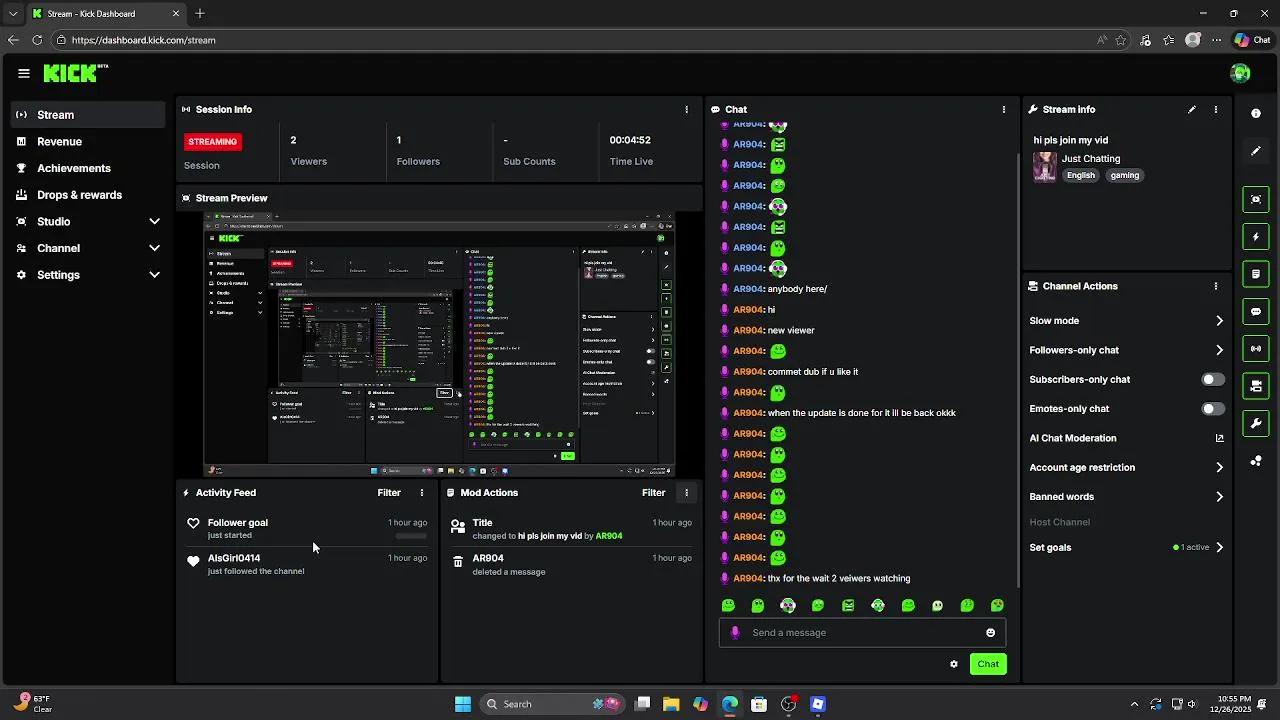1280x720 pixels.
Task: Open the Windows Start menu
Action: pos(463,705)
